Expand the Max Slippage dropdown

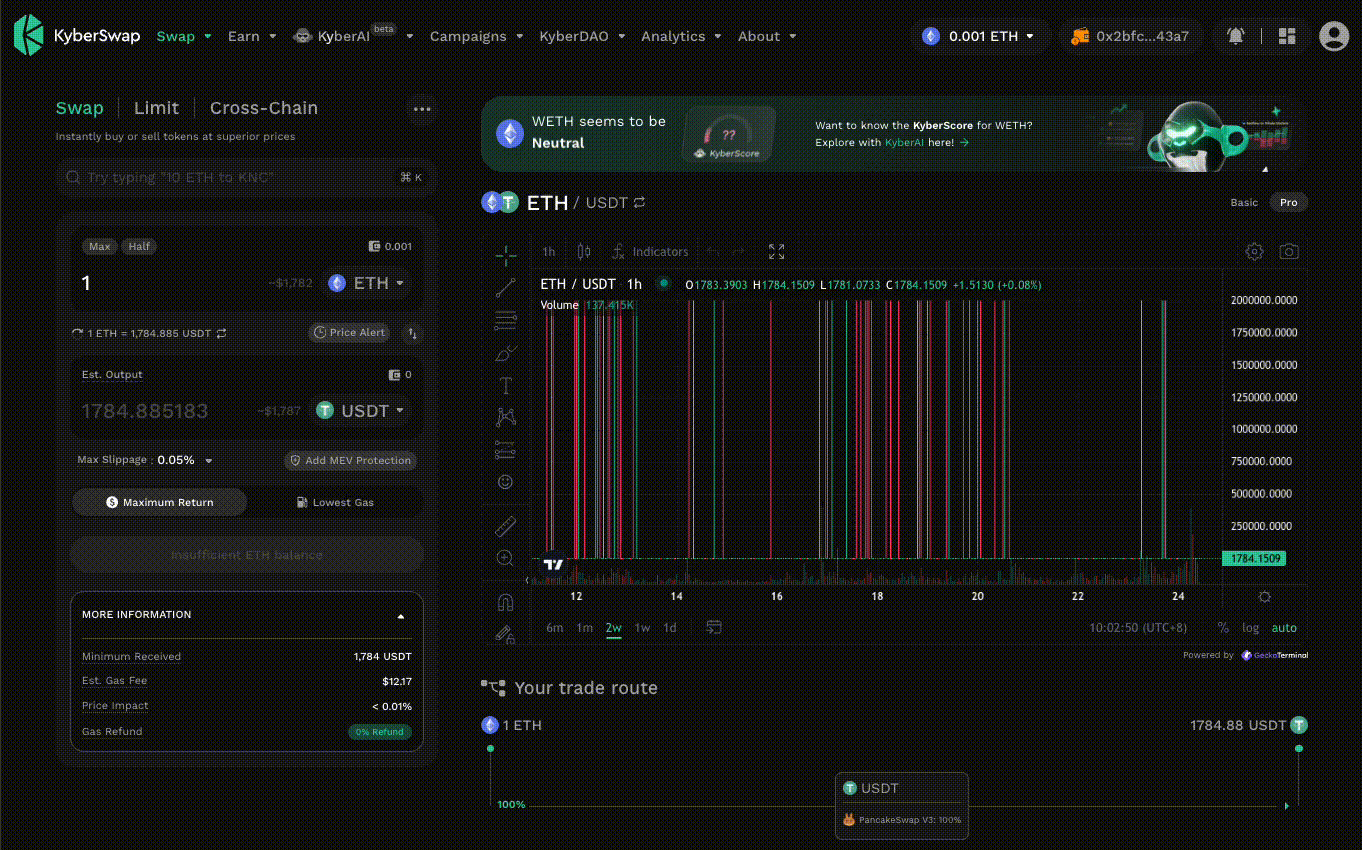pos(208,461)
